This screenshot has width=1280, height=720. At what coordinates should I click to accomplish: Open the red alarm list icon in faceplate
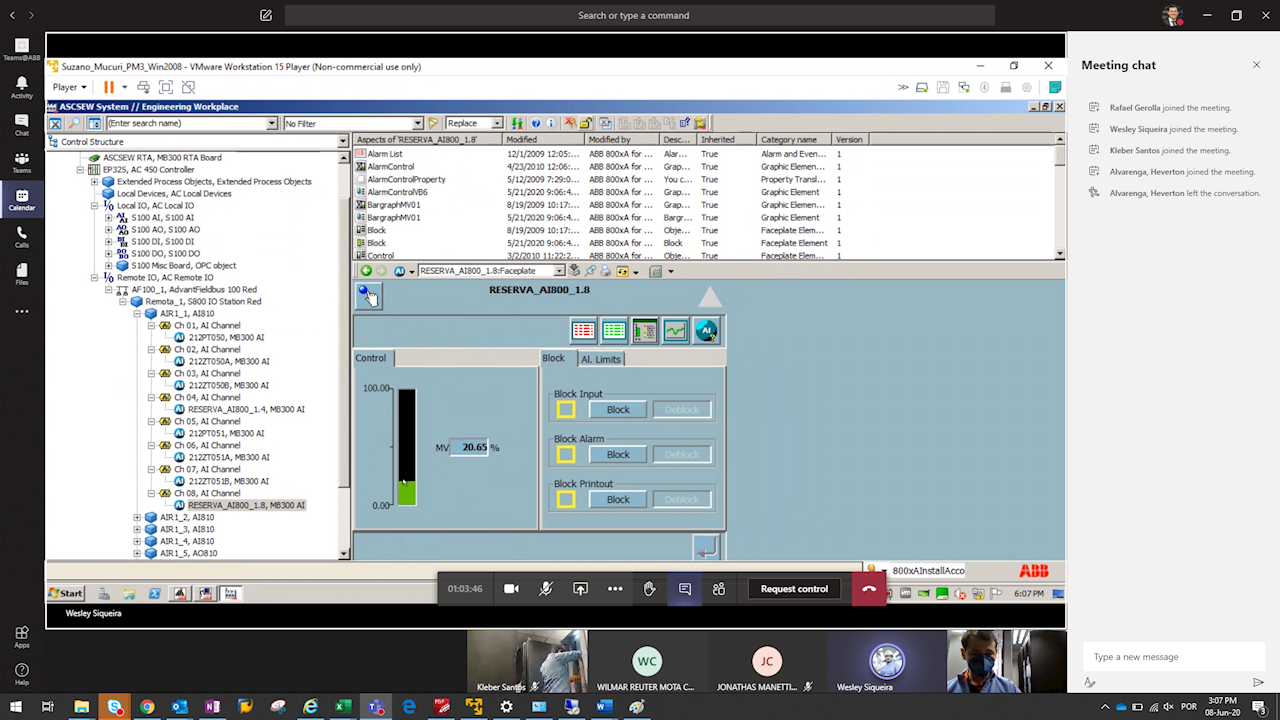tap(583, 331)
